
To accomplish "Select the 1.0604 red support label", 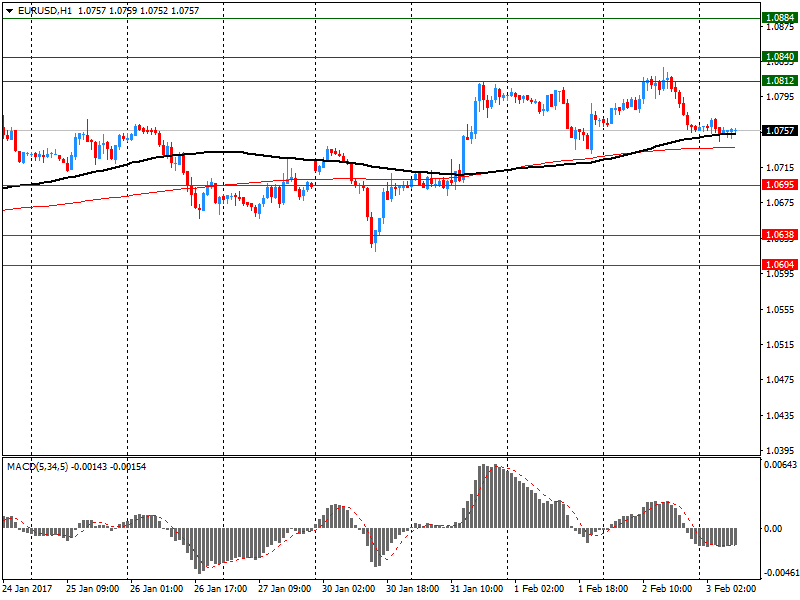I will pyautogui.click(x=780, y=264).
